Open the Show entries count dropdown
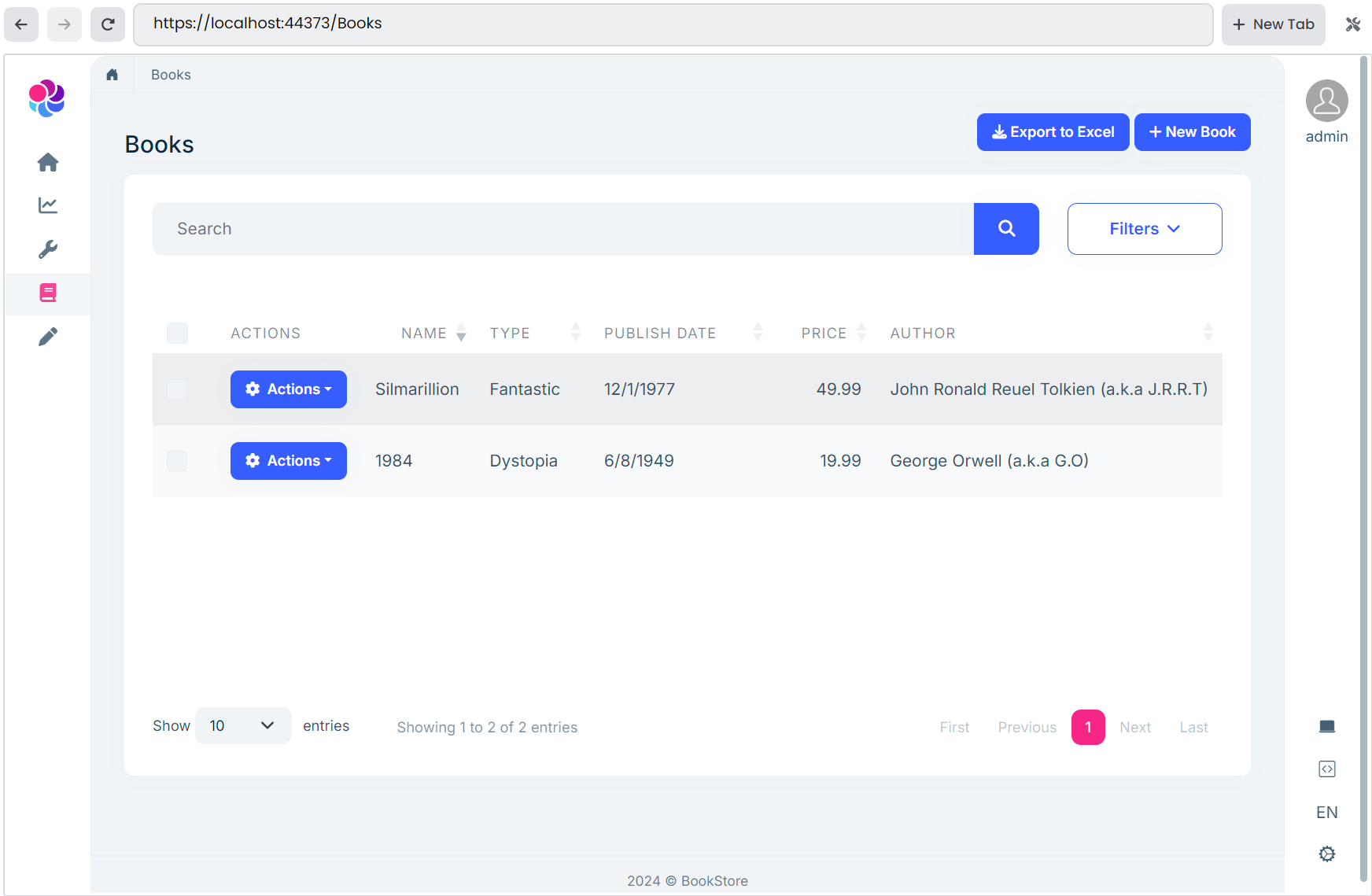Viewport: 1372px width, 896px height. (242, 725)
